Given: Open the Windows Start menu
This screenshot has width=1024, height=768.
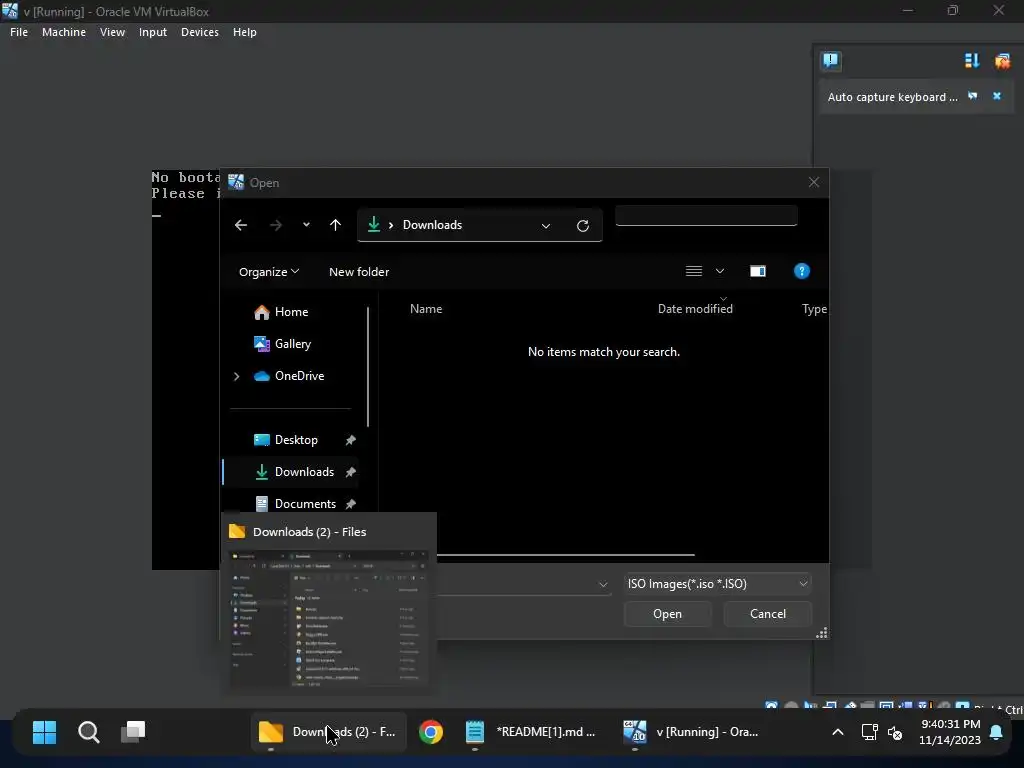Looking at the screenshot, I should (44, 732).
